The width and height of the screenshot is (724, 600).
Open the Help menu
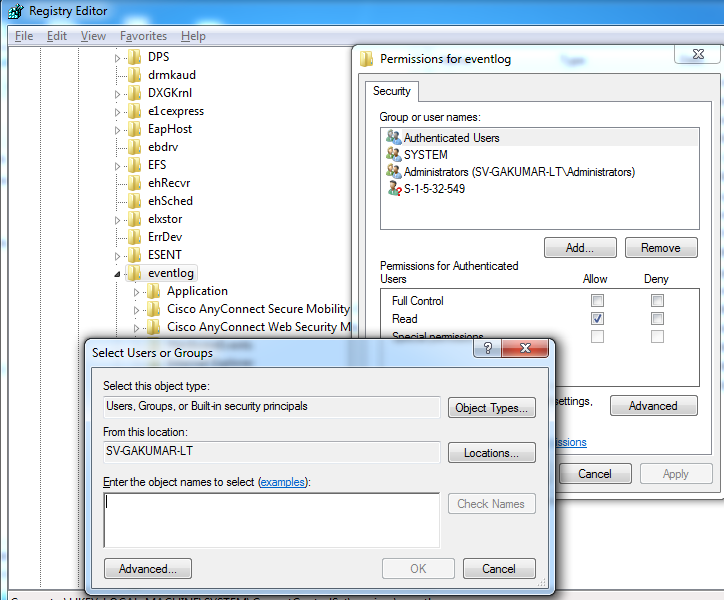193,36
